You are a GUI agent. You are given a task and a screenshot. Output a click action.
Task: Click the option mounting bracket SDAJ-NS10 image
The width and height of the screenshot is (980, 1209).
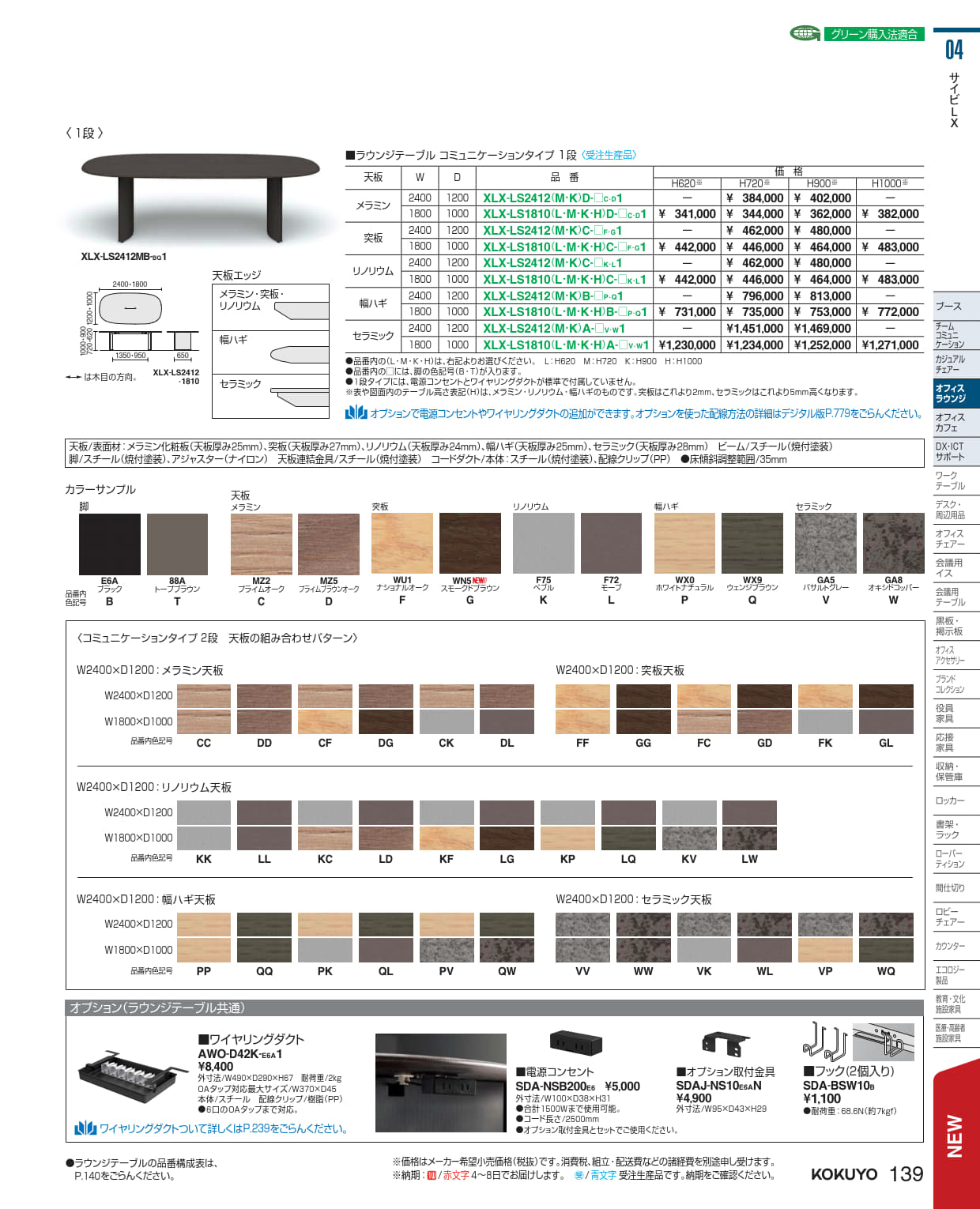(x=726, y=1045)
